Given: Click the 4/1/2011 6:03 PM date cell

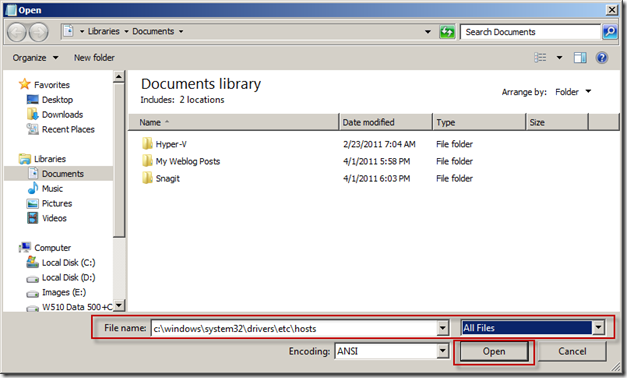Looking at the screenshot, I should pos(376,178).
